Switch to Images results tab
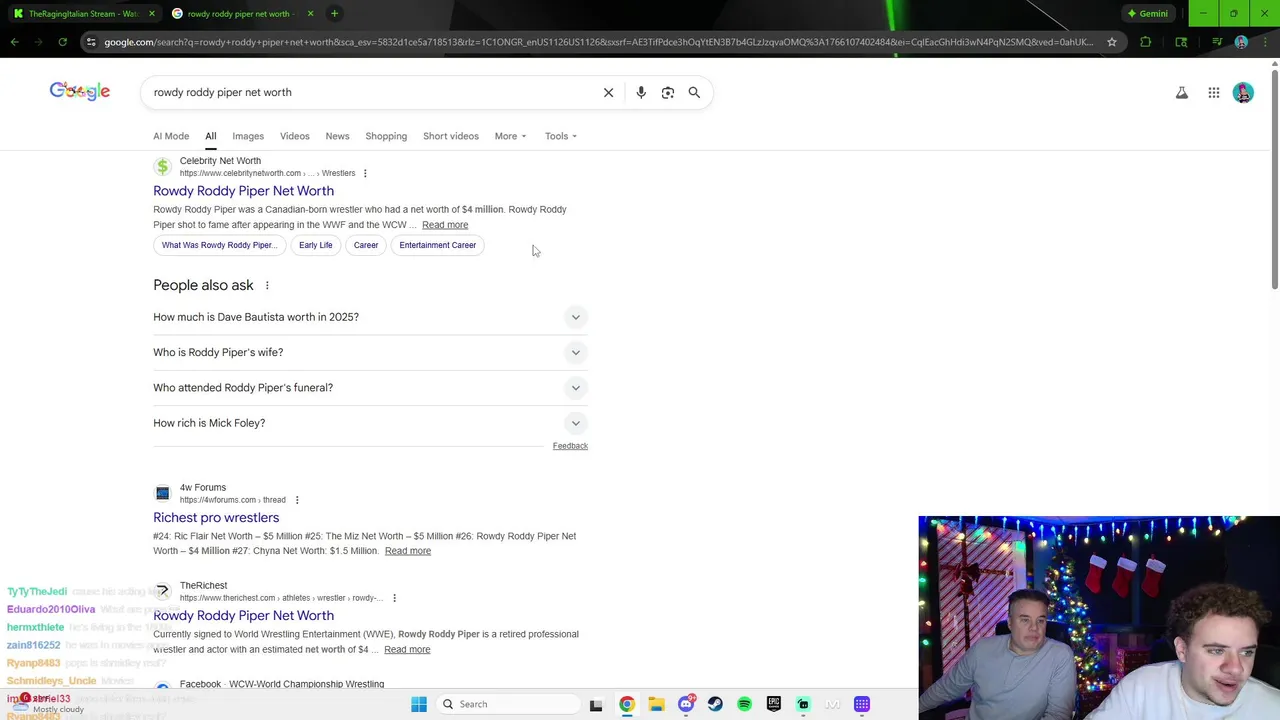The height and width of the screenshot is (720, 1280). click(x=248, y=136)
